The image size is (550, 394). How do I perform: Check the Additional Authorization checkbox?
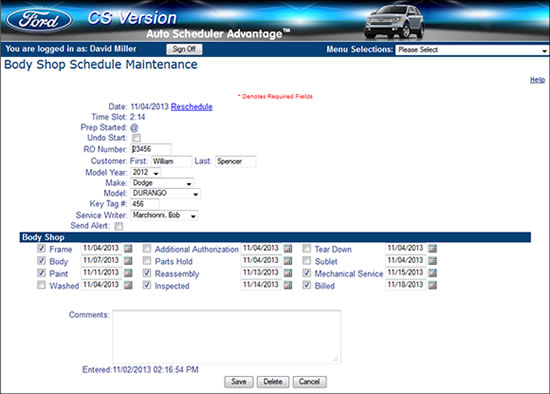[147, 249]
